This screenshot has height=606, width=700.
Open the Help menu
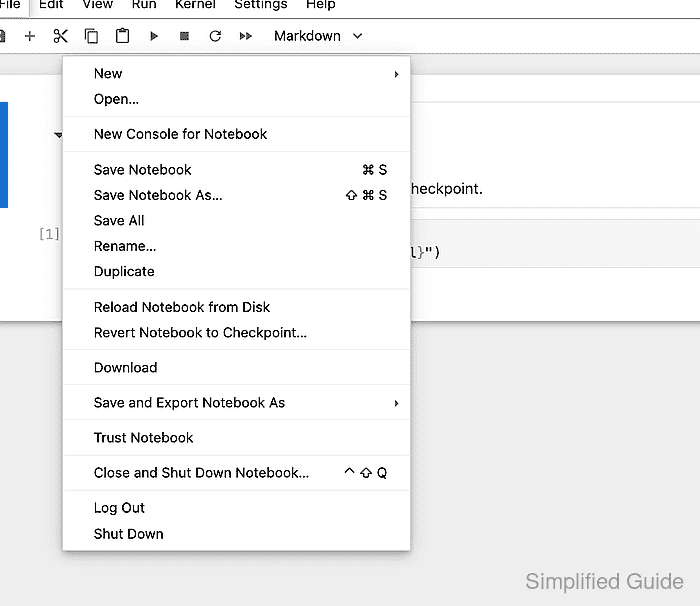pyautogui.click(x=321, y=5)
